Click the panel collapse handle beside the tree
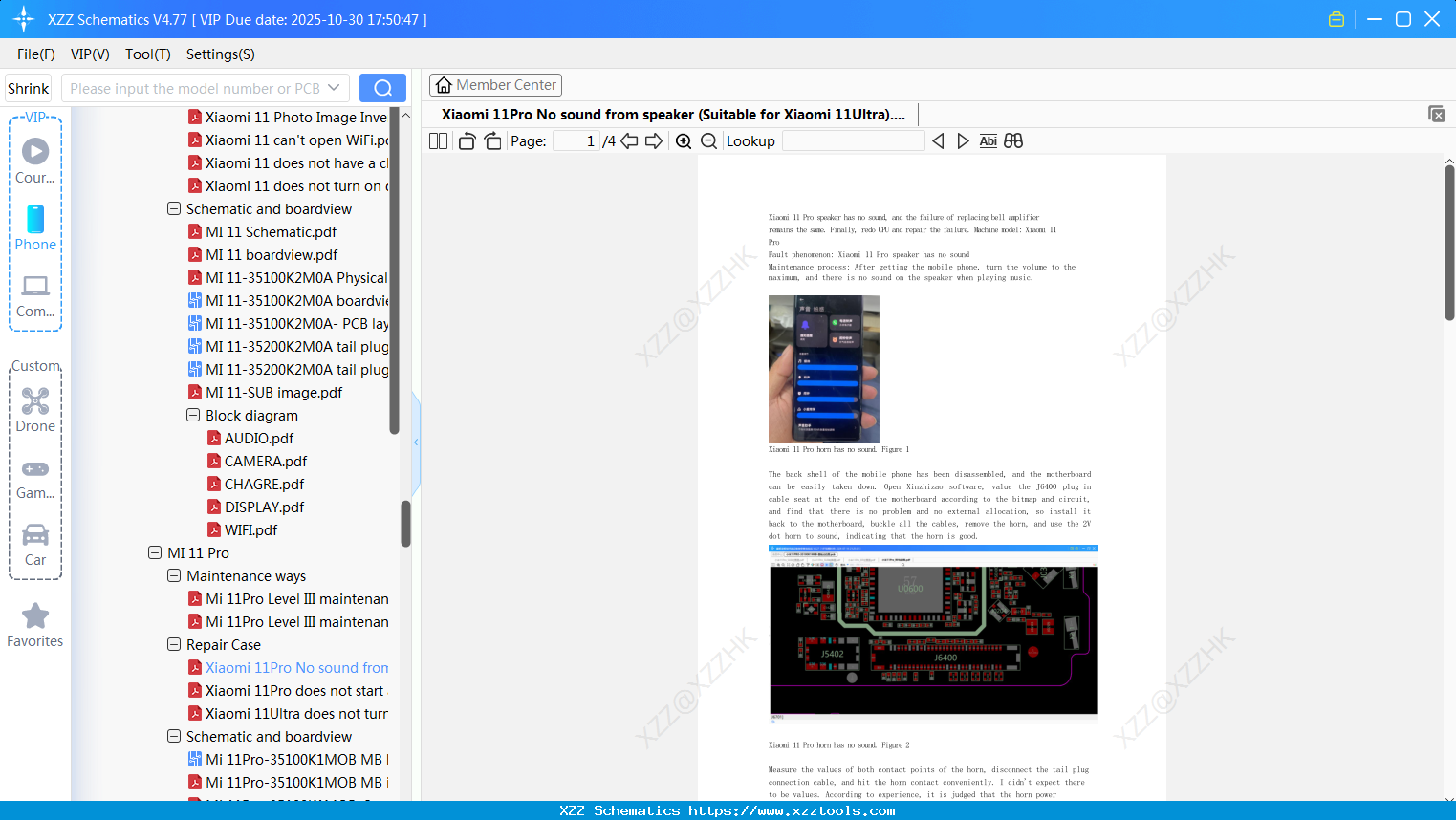Image resolution: width=1456 pixels, height=820 pixels. [x=416, y=442]
